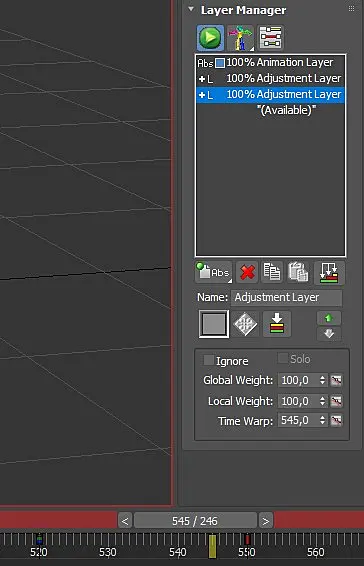Screen dimensions: 364x566
Task: Collapse layers with the collapse icon
Action: 329,273
